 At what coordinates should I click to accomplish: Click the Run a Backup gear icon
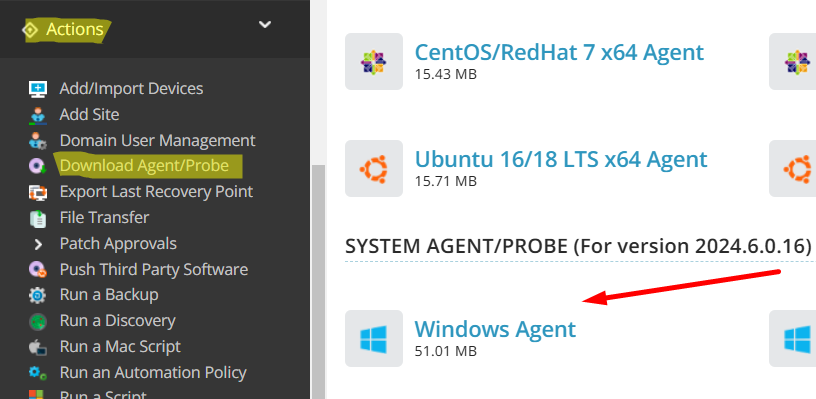pos(37,295)
